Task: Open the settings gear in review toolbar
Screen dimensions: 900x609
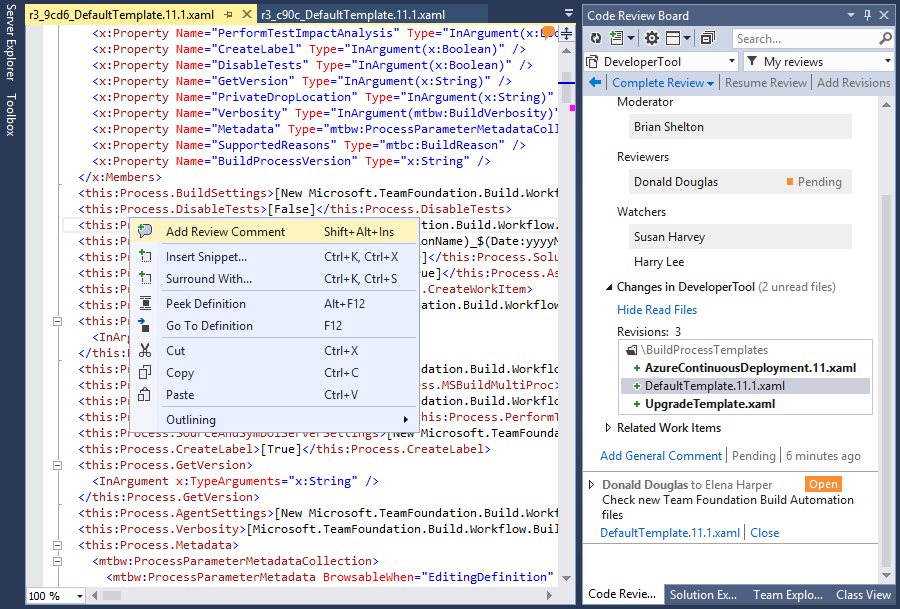Action: (651, 38)
